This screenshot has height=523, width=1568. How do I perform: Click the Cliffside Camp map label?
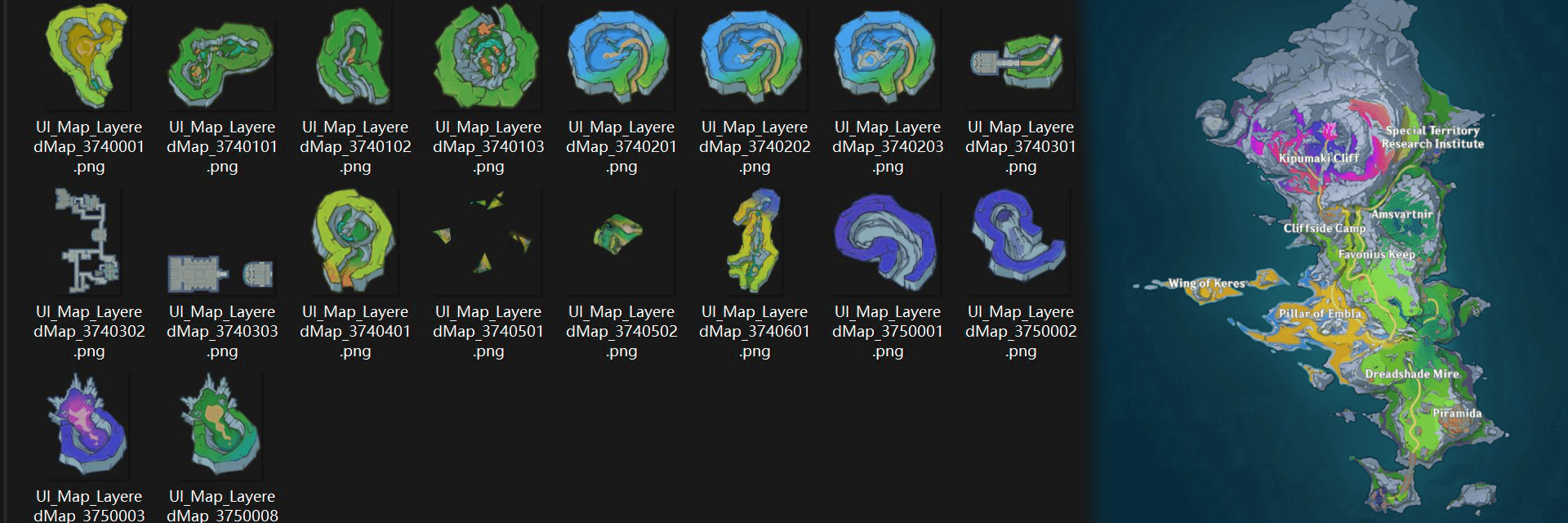point(1324,228)
